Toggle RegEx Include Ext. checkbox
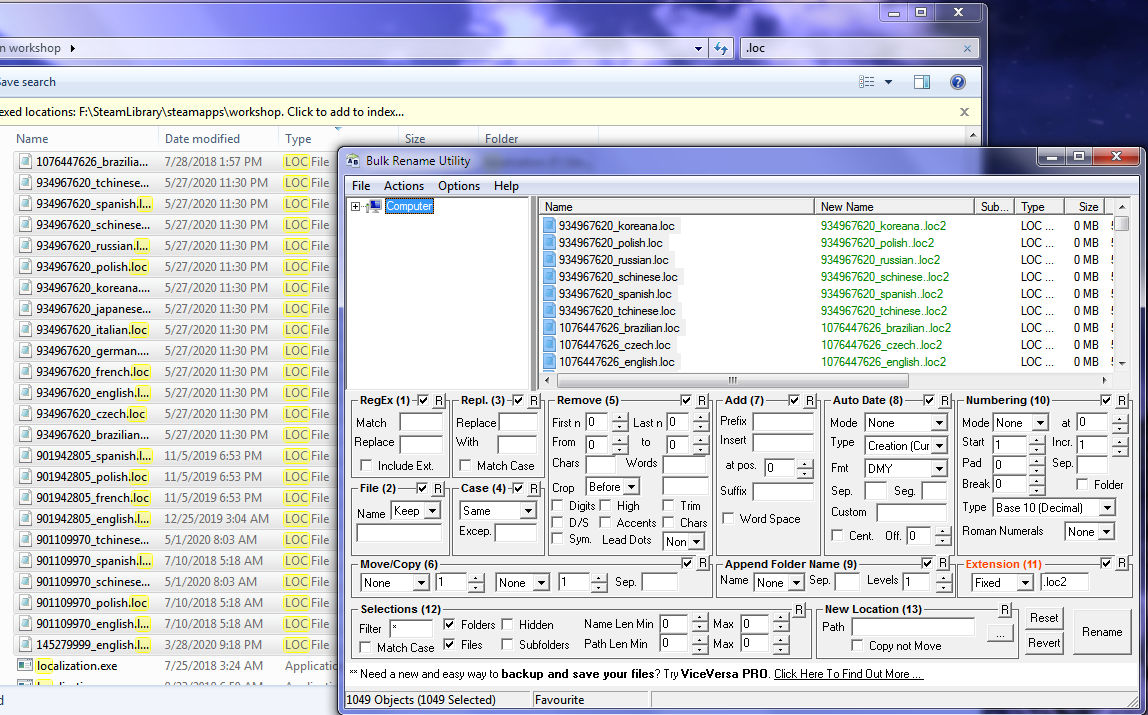Screen dimensions: 1148x715 [366, 465]
